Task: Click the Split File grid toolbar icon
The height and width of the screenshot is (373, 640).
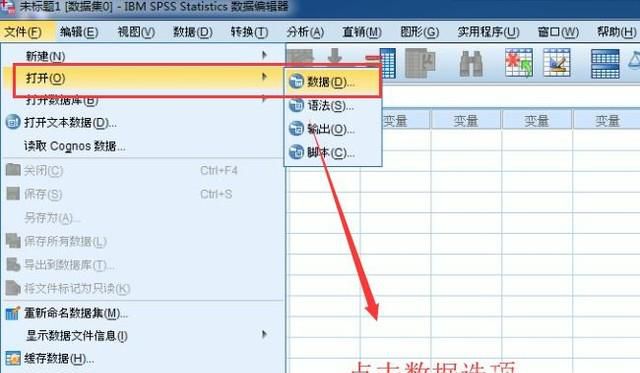Action: point(605,63)
